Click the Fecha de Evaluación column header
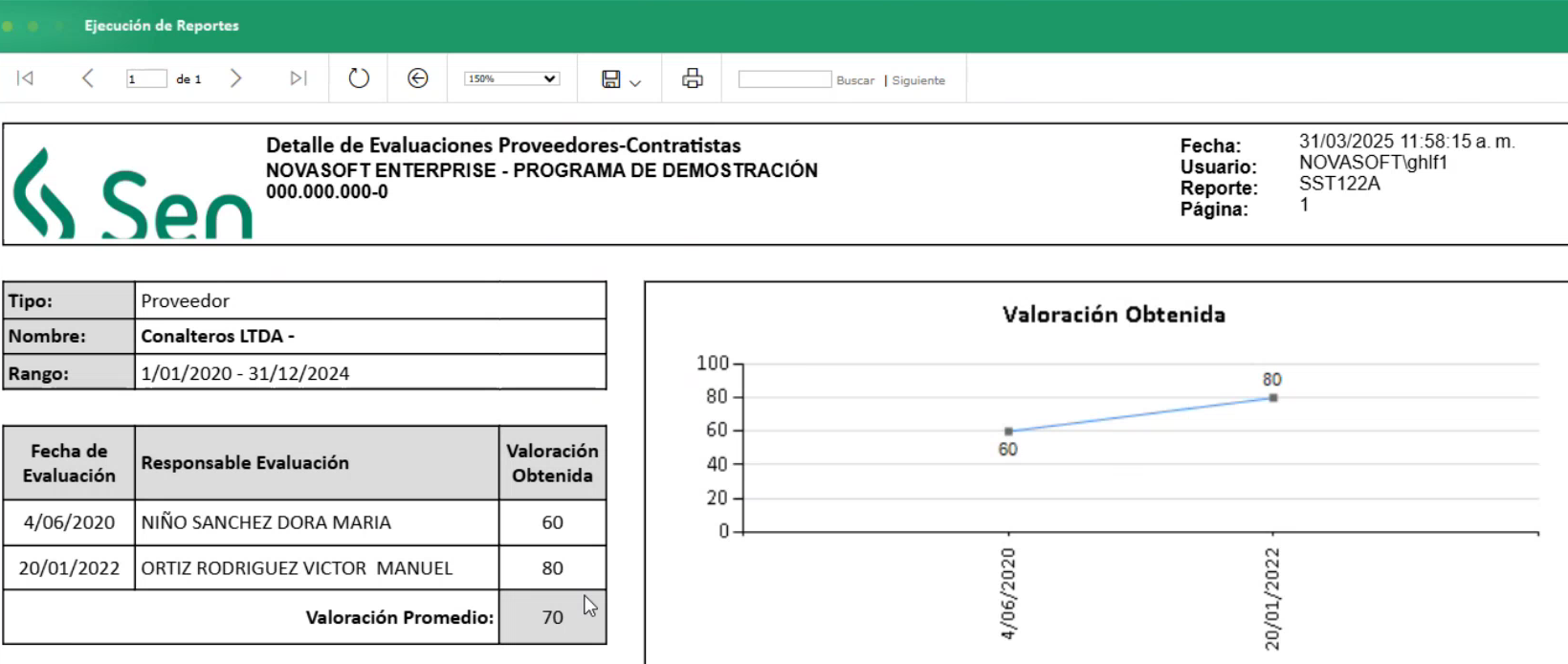The height and width of the screenshot is (664, 1568). tap(69, 463)
